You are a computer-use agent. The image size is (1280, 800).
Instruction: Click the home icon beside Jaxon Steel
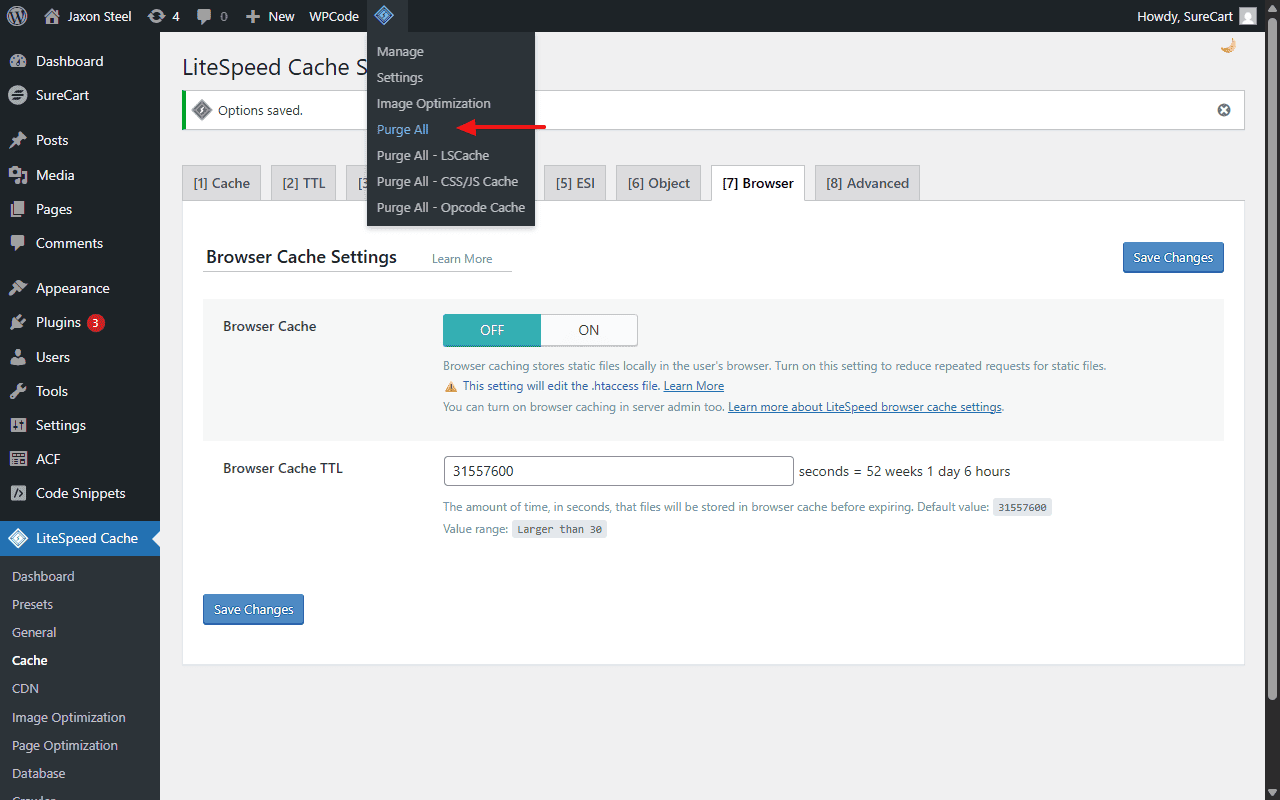[x=52, y=16]
